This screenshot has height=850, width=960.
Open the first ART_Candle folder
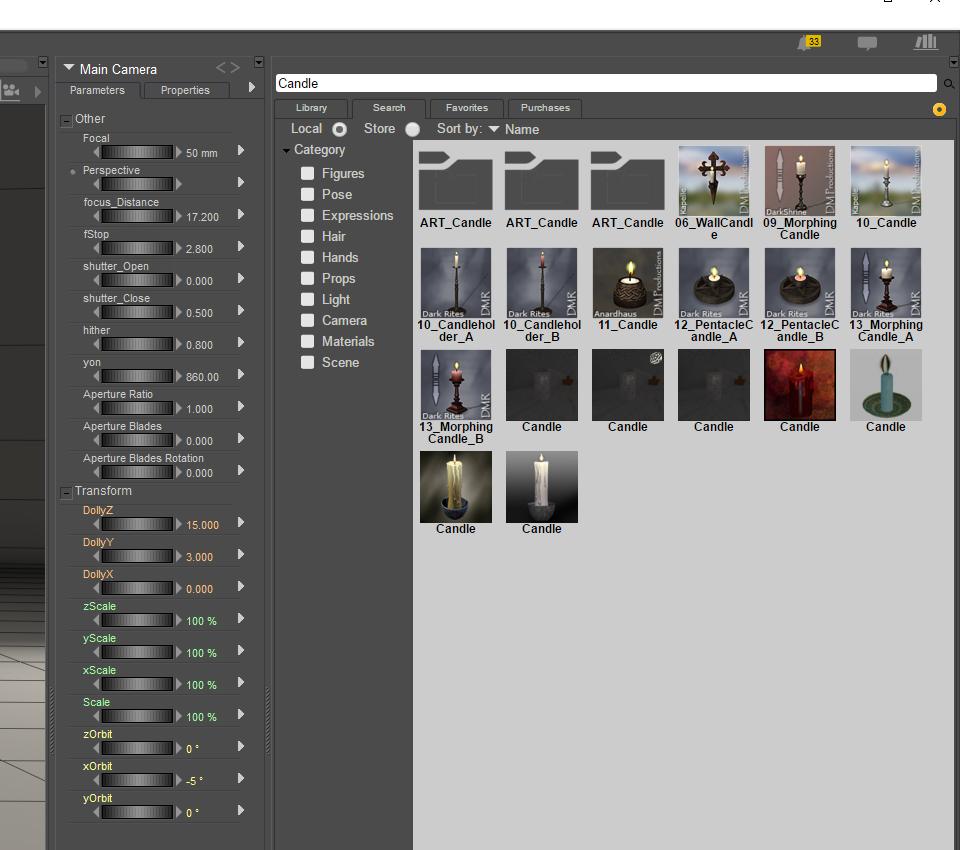point(456,181)
